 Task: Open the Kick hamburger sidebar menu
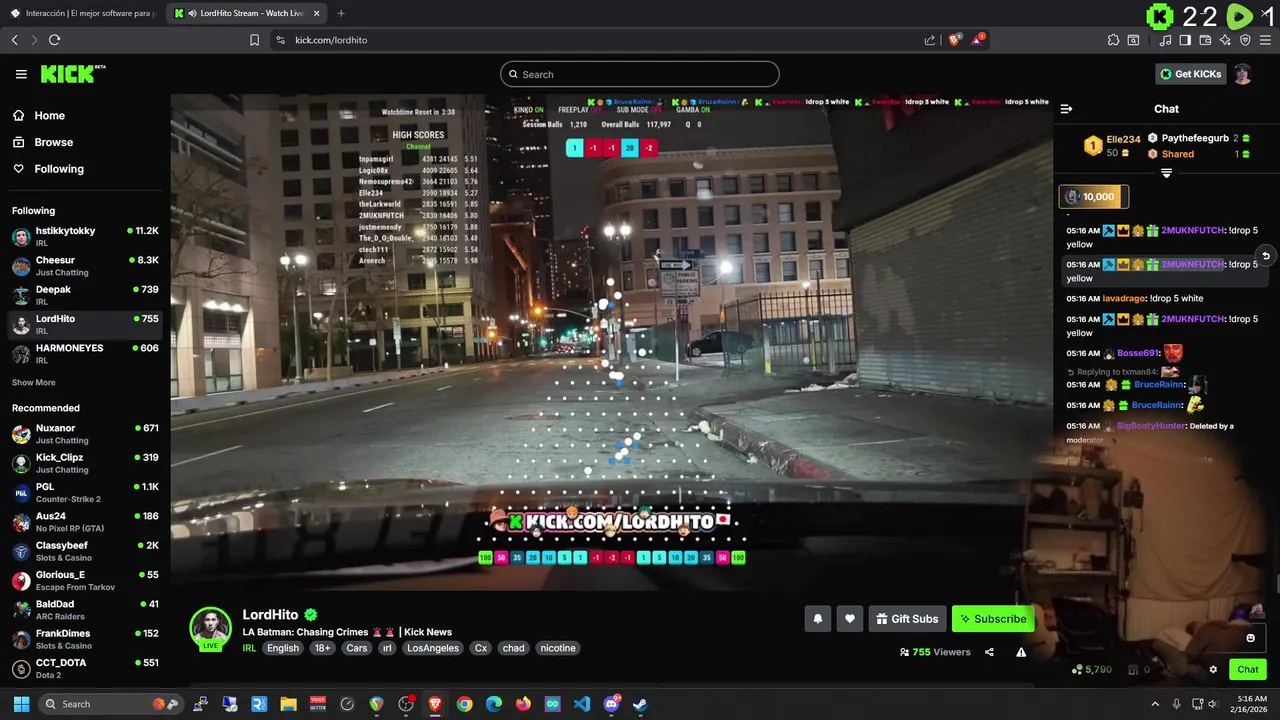pos(21,74)
